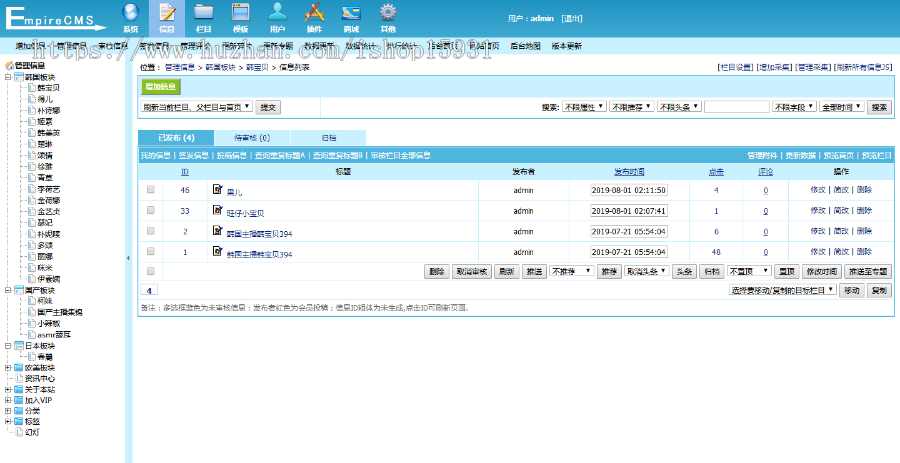Click the 韩国板块 column icon in tree
This screenshot has width=900, height=463.
tap(18, 77)
